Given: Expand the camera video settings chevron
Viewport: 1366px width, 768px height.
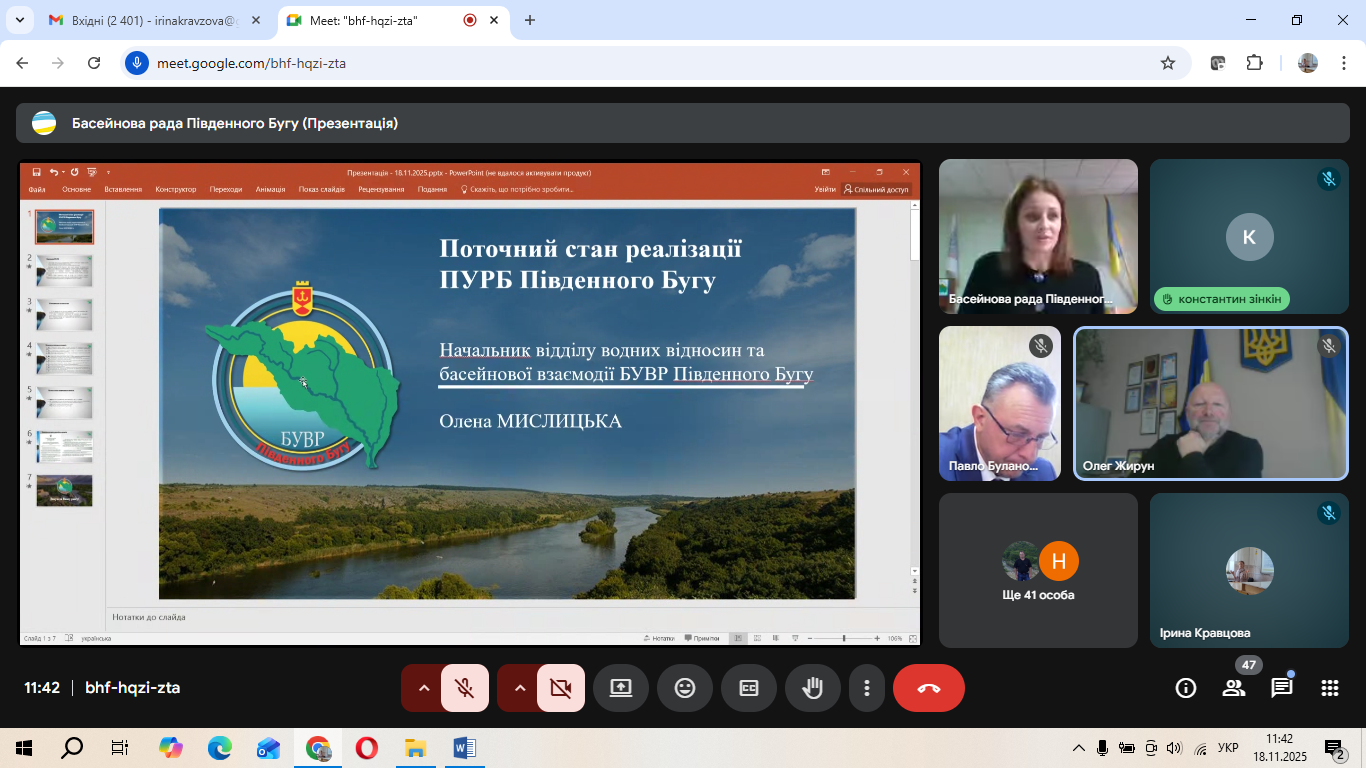Looking at the screenshot, I should (519, 688).
